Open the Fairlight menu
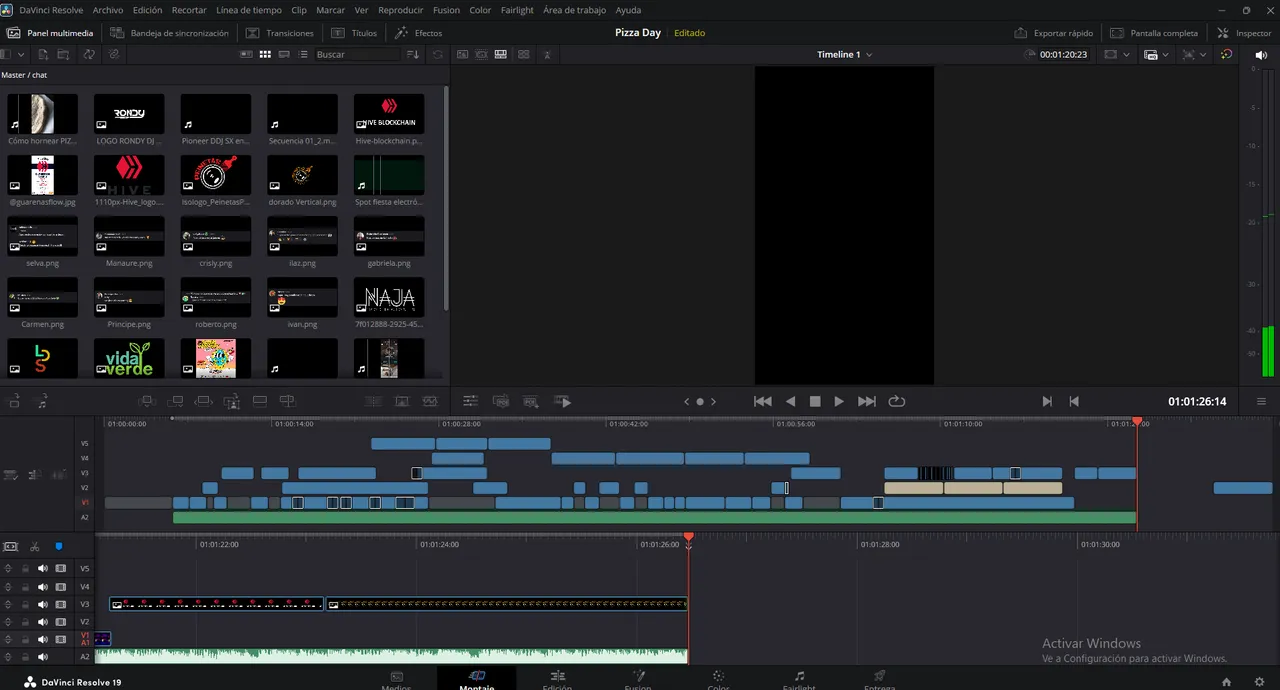Viewport: 1280px width, 690px height. pos(517,10)
